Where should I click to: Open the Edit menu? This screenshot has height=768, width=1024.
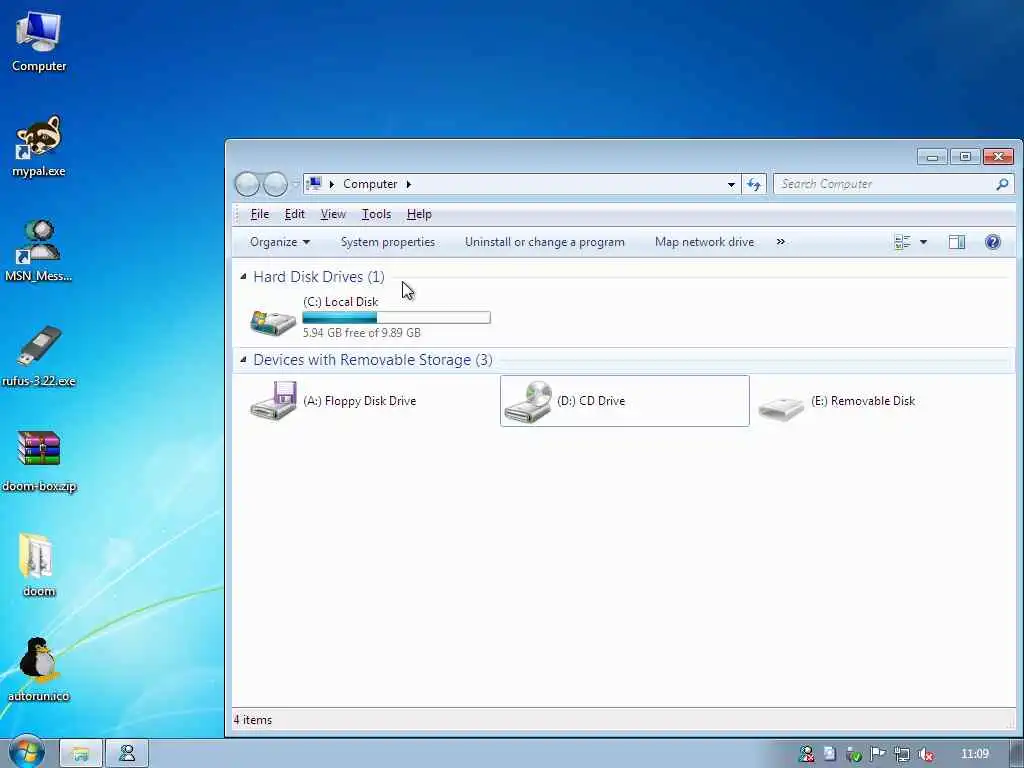[295, 214]
